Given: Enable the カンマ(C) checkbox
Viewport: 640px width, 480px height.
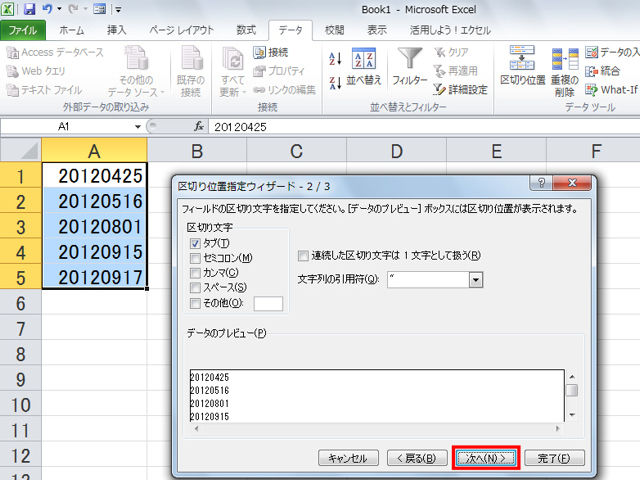Looking at the screenshot, I should tap(195, 273).
